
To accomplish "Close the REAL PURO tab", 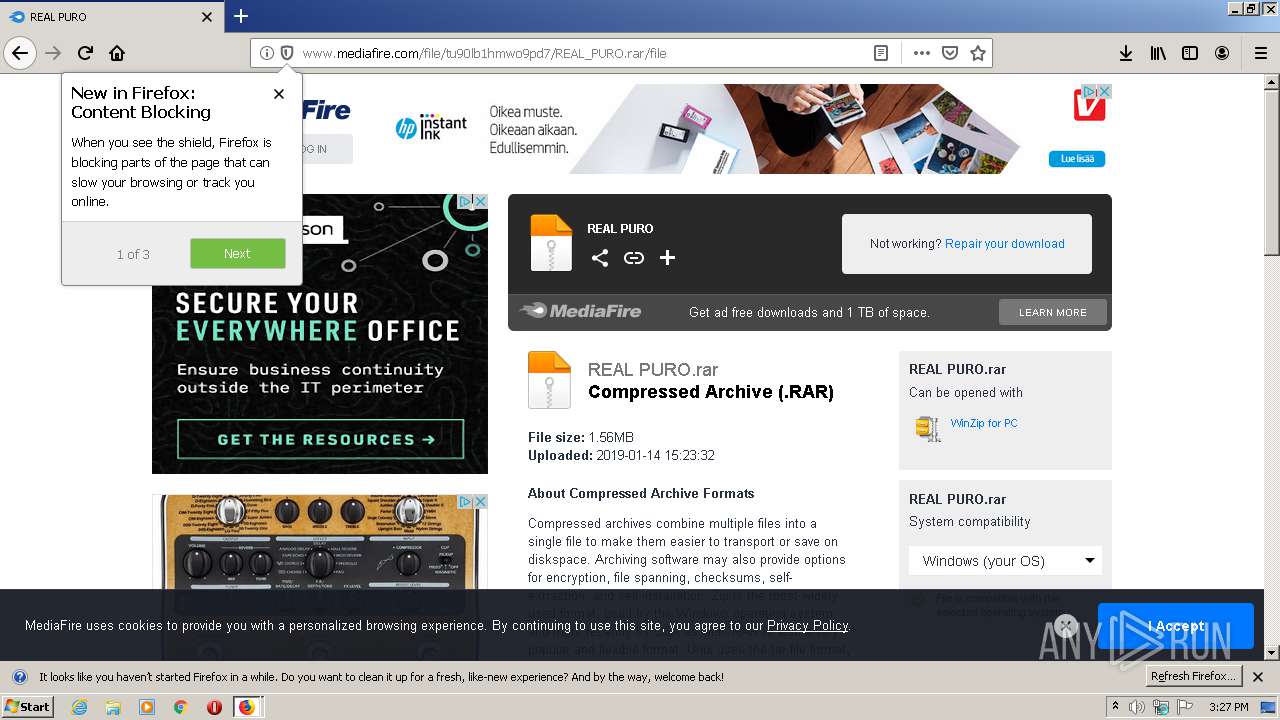I will 207,17.
